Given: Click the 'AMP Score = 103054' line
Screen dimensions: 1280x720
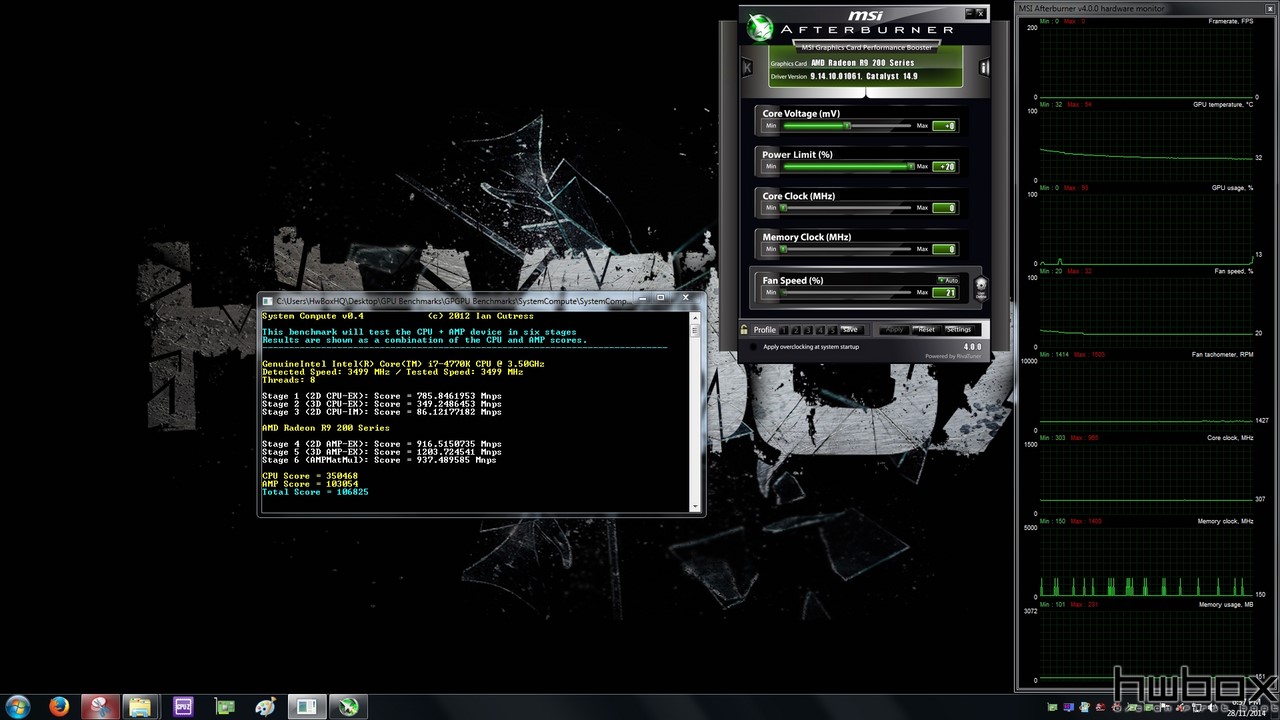Looking at the screenshot, I should click(310, 484).
